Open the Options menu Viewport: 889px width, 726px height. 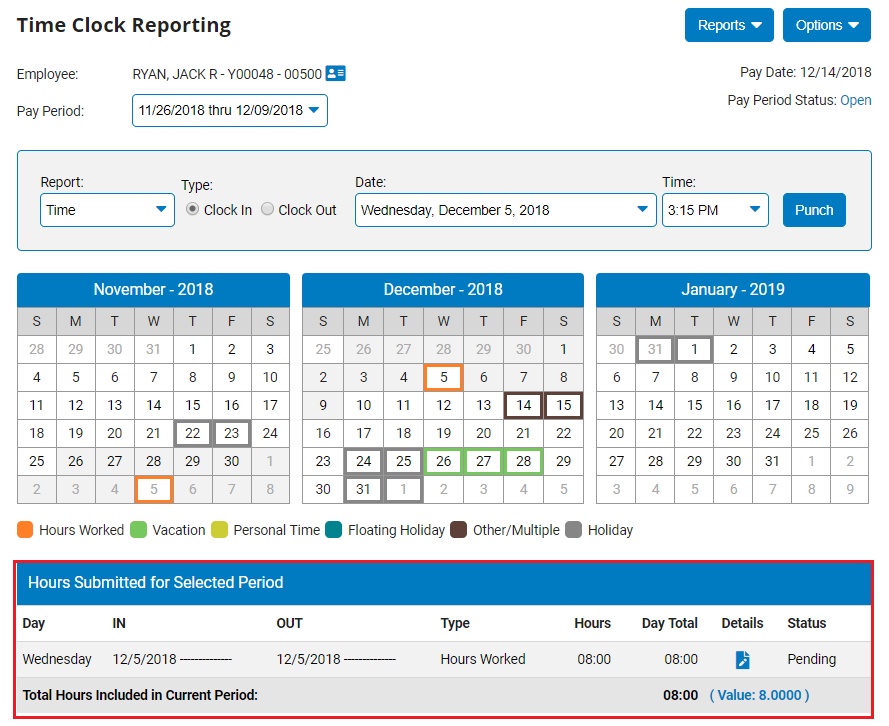[826, 26]
